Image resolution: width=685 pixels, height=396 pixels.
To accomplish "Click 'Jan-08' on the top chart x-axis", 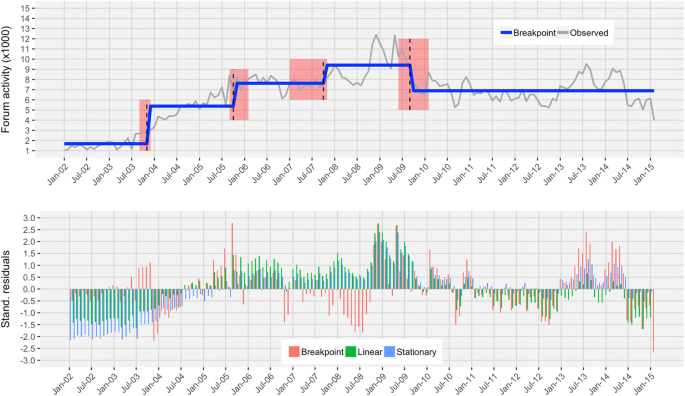I will [x=329, y=174].
